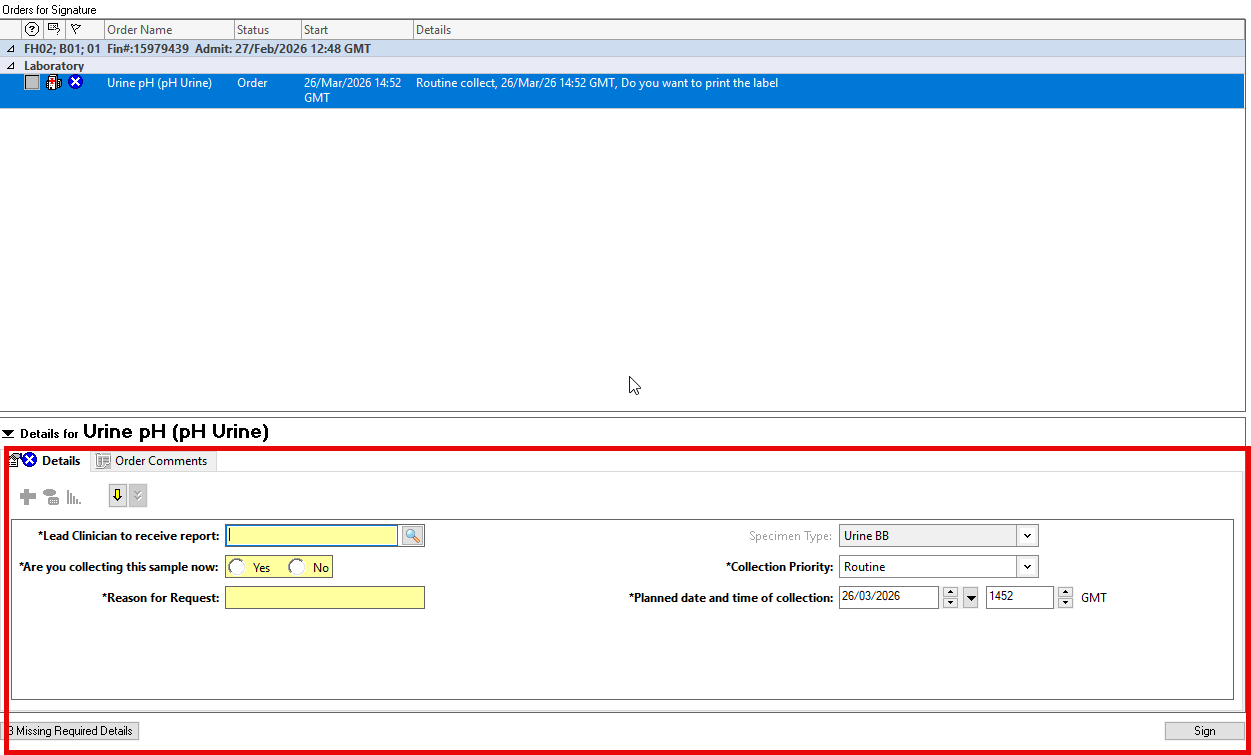Click the Reason for Request field

324,598
